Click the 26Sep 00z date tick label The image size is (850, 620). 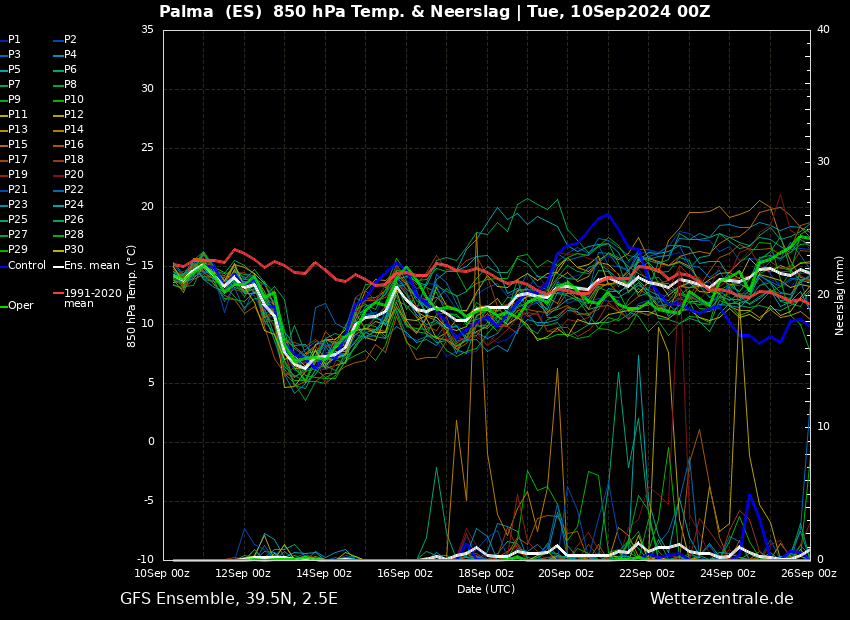(808, 574)
